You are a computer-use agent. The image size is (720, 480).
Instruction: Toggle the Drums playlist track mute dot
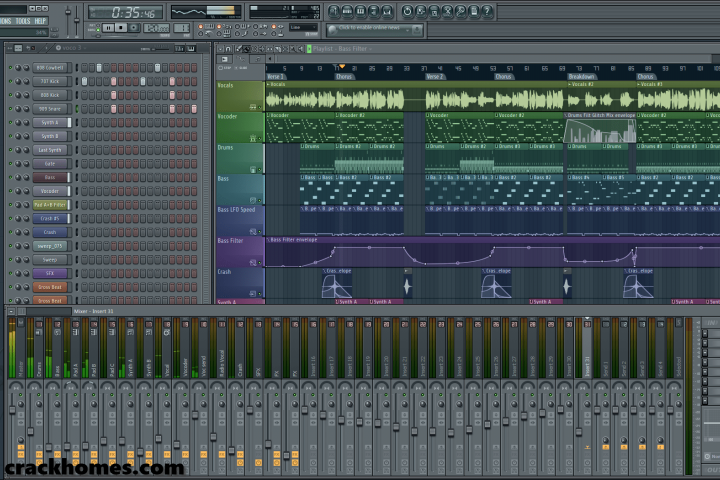tap(260, 169)
